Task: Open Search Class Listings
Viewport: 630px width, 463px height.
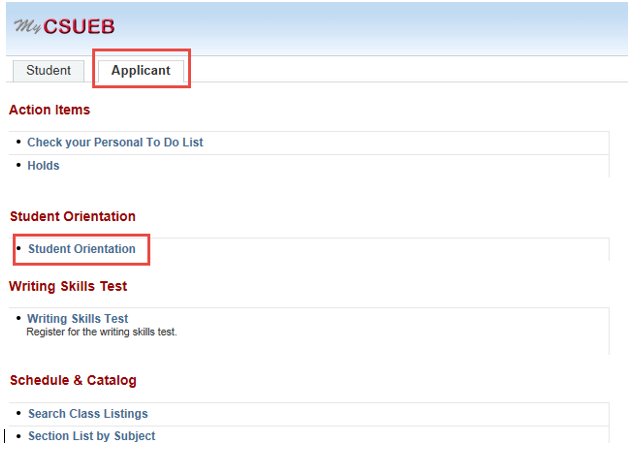Action: 88,414
